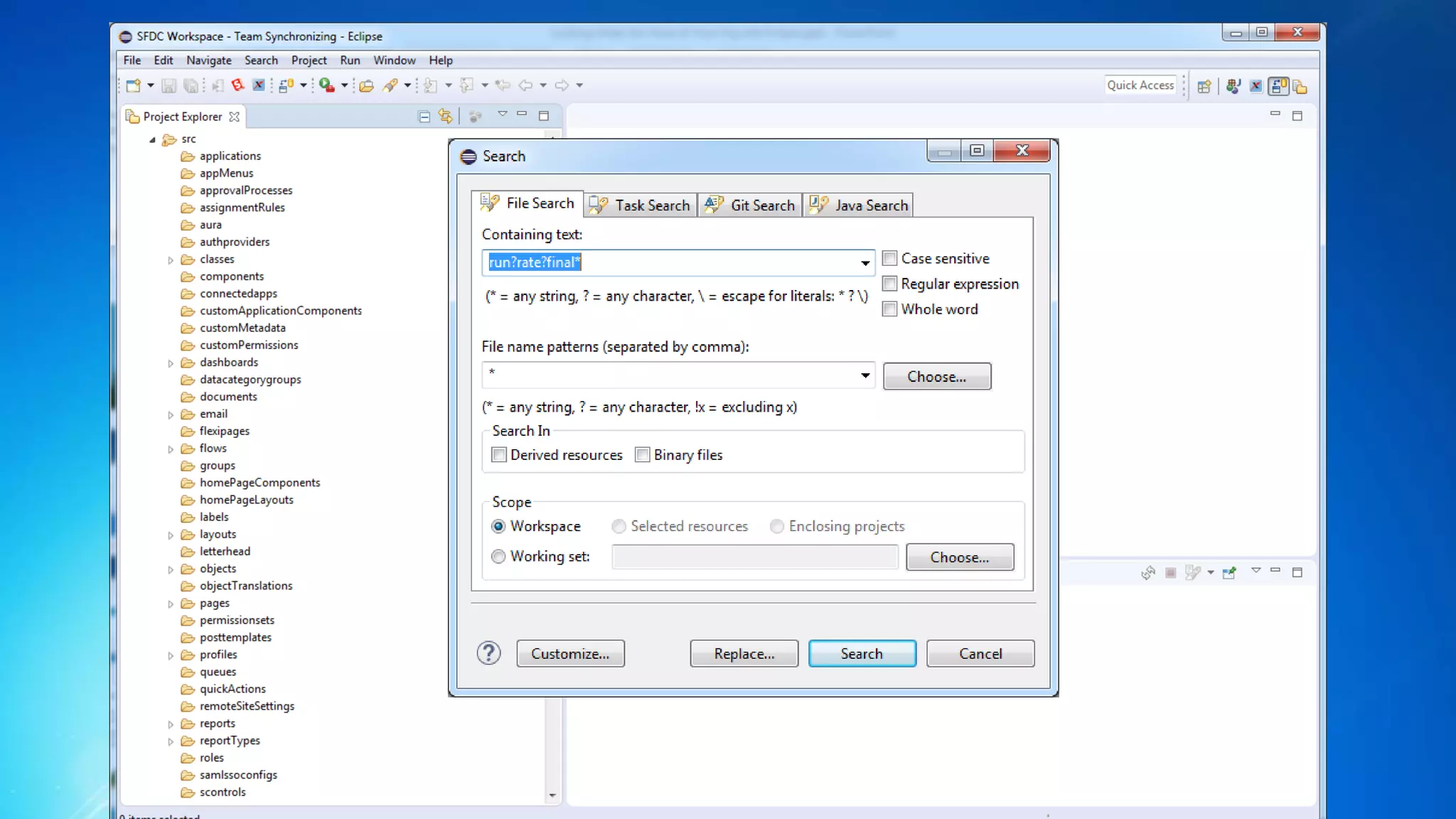
Task: Click the Customize... button
Action: tap(570, 653)
